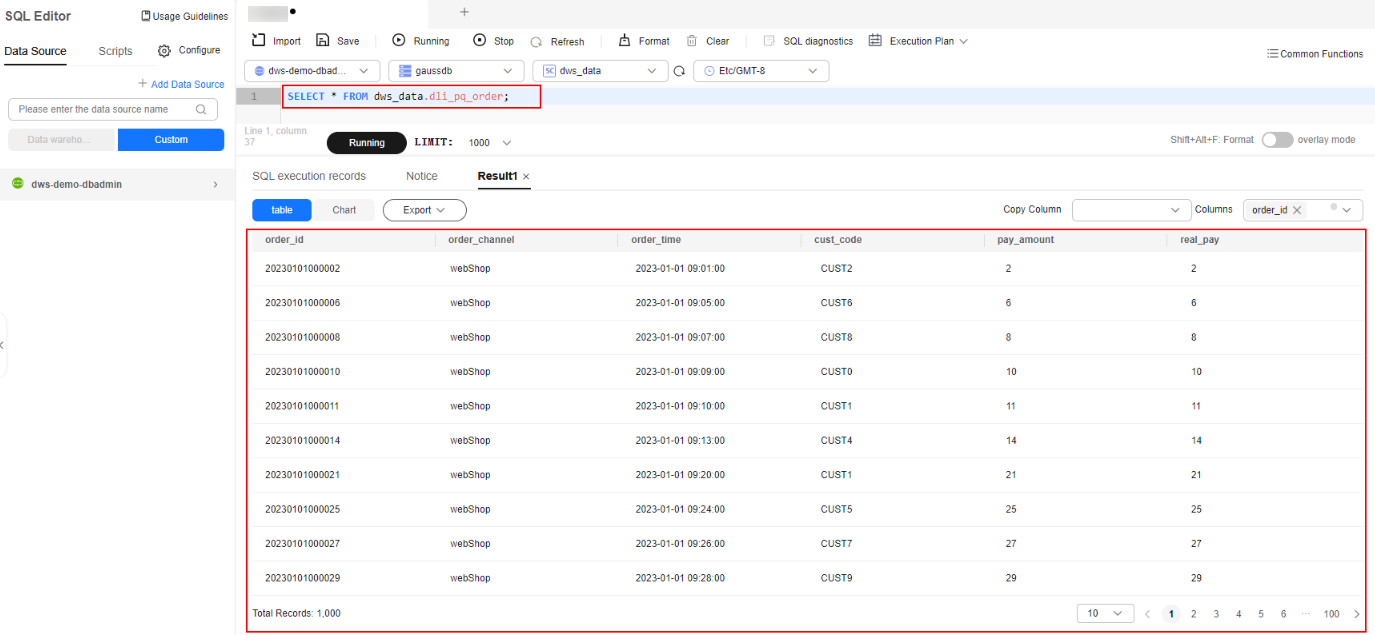Open Usage Guidelines link
This screenshot has width=1375, height=635.
coord(184,16)
